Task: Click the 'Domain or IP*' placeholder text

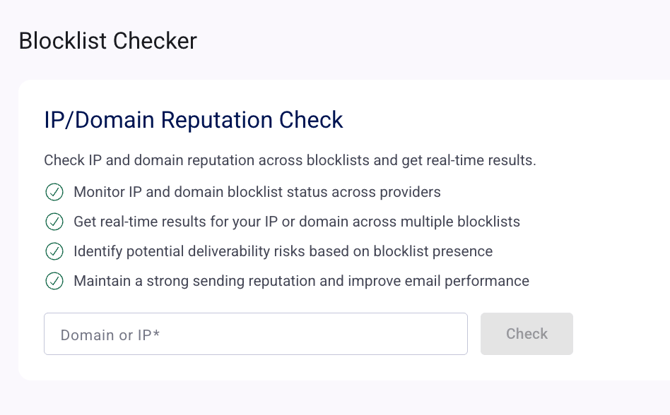Action: 110,335
